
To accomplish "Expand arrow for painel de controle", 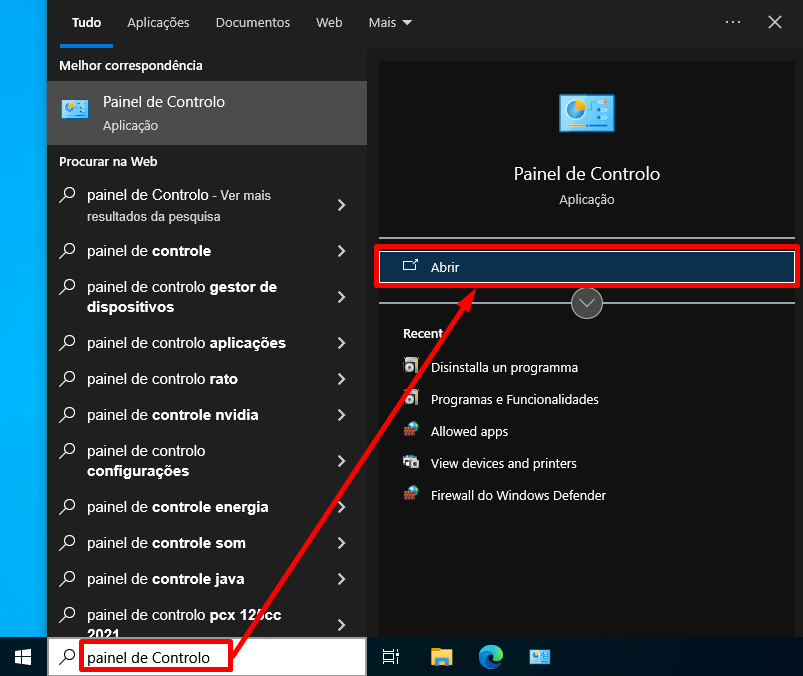I will click(x=342, y=251).
